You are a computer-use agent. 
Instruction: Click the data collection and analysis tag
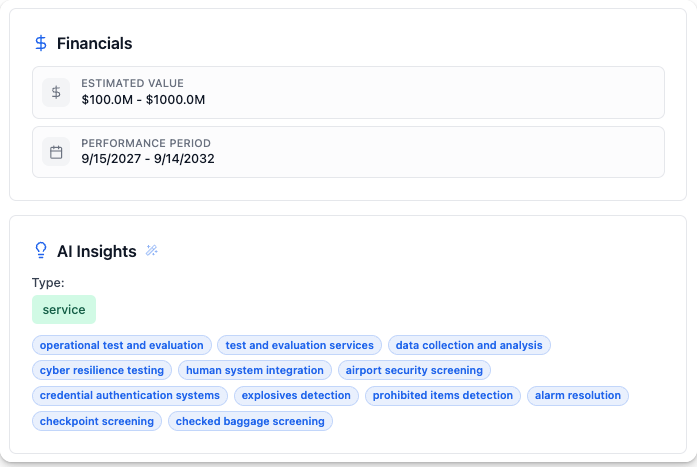469,345
